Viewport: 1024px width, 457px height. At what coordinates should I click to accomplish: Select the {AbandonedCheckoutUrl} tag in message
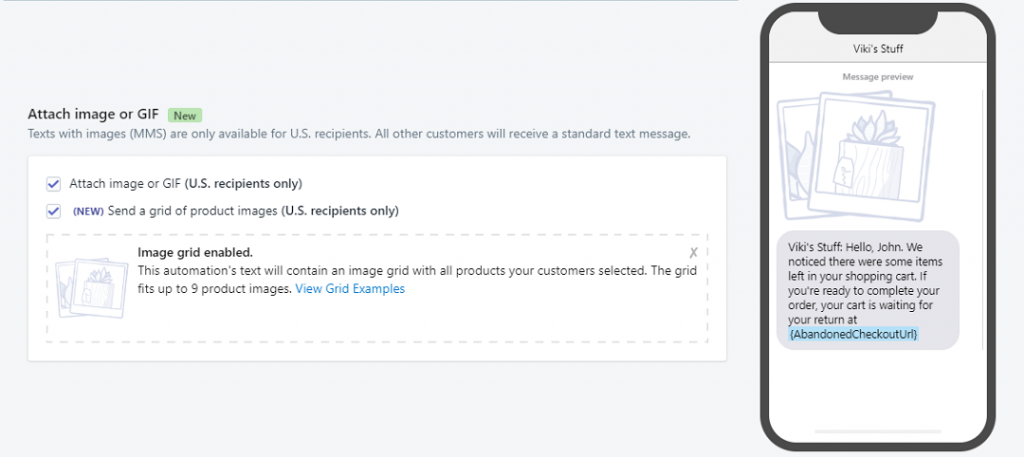pos(853,334)
